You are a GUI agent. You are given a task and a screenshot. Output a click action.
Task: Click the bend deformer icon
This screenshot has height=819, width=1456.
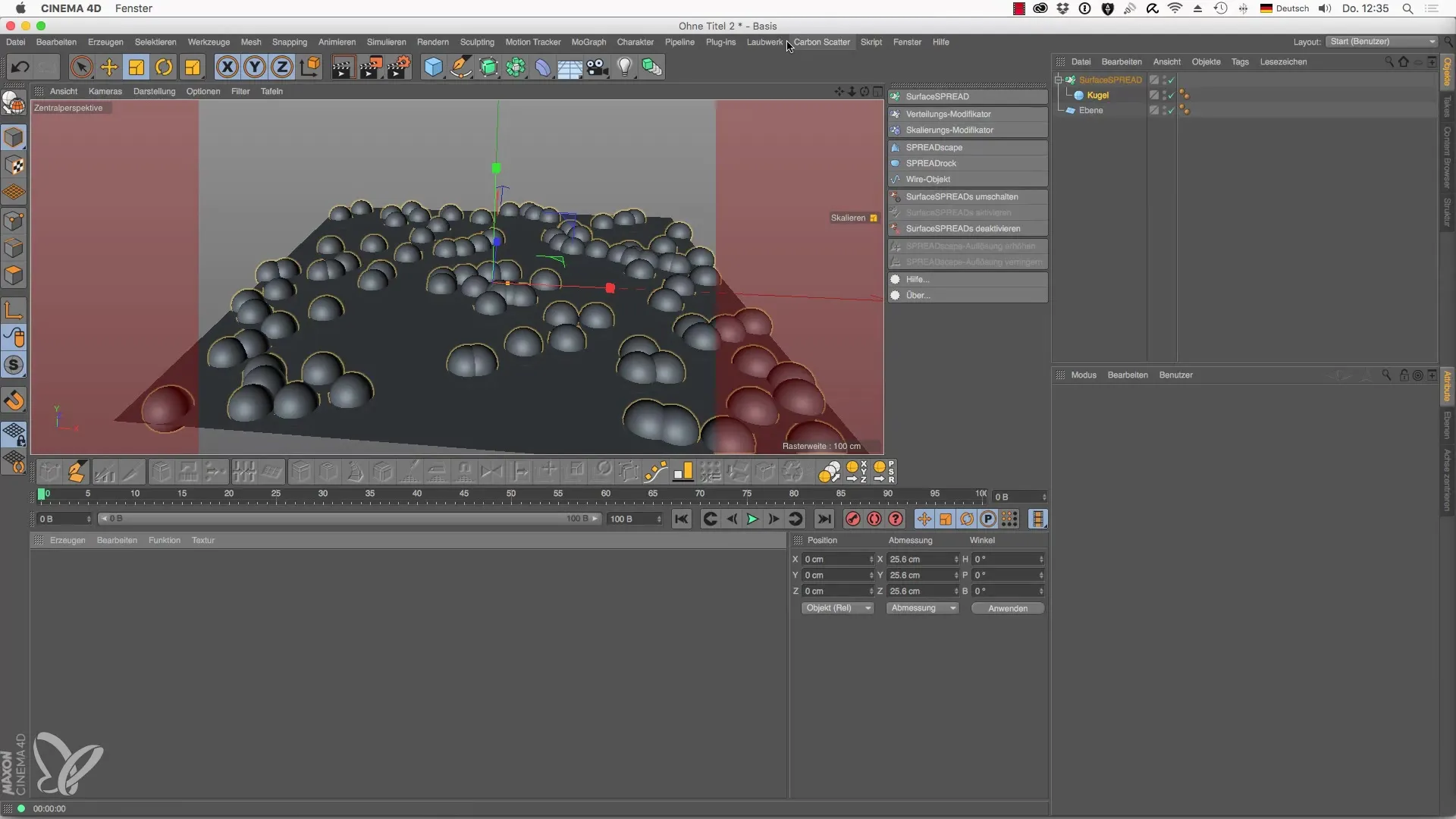click(x=543, y=67)
